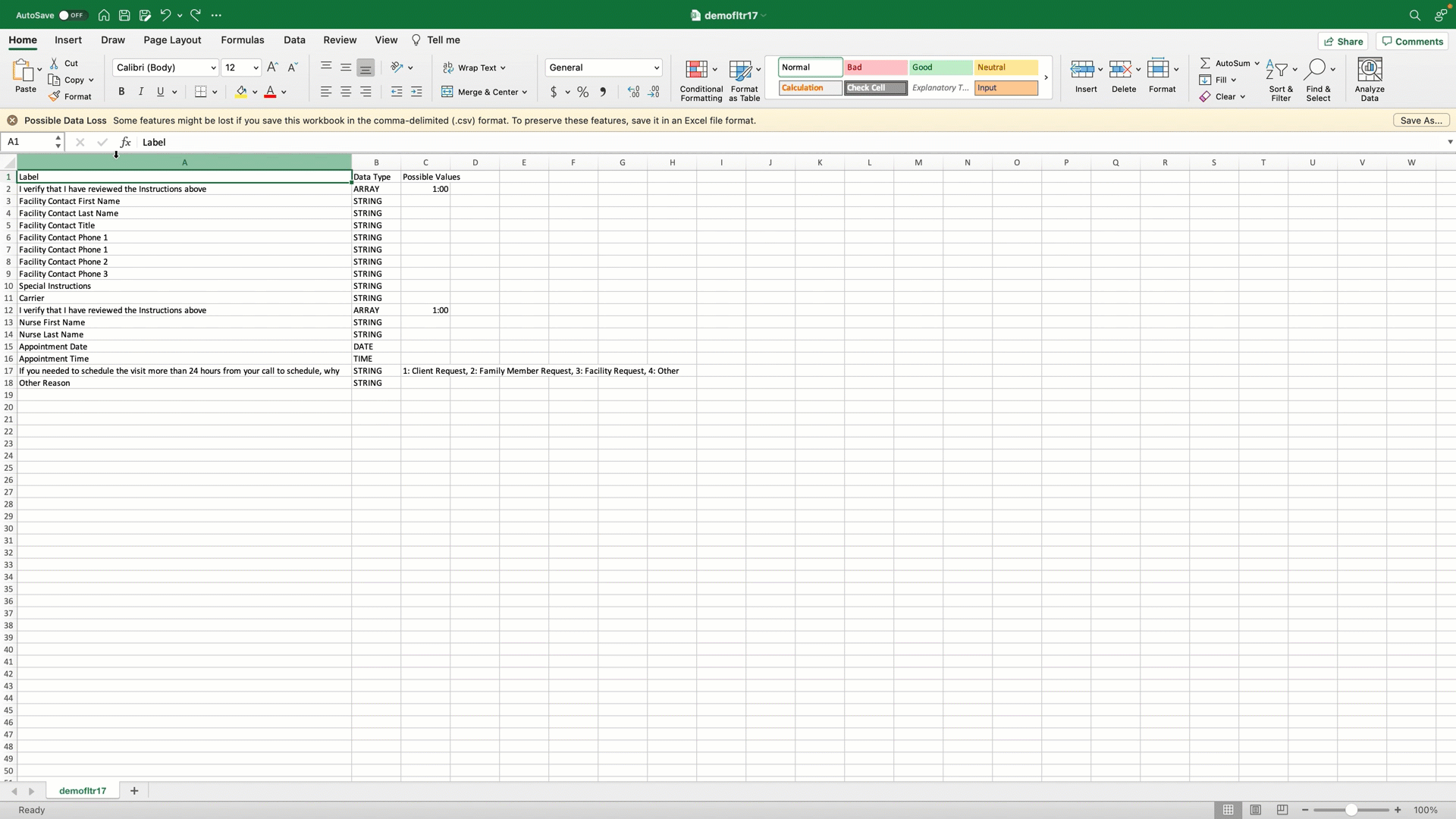The image size is (1456, 819).
Task: Increase font size with larger A icon
Action: [x=272, y=67]
